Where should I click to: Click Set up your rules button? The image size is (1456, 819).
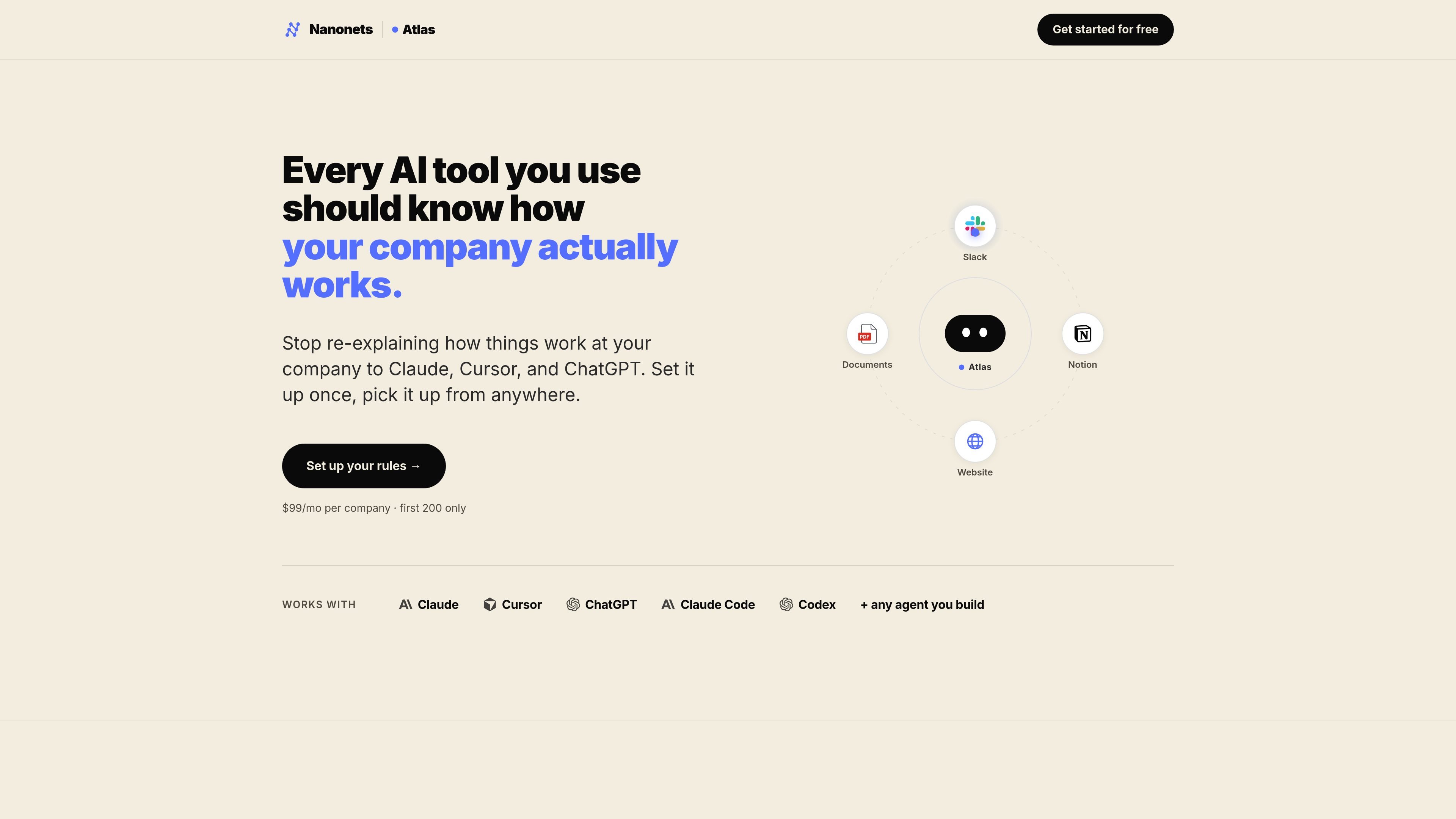pyautogui.click(x=364, y=466)
